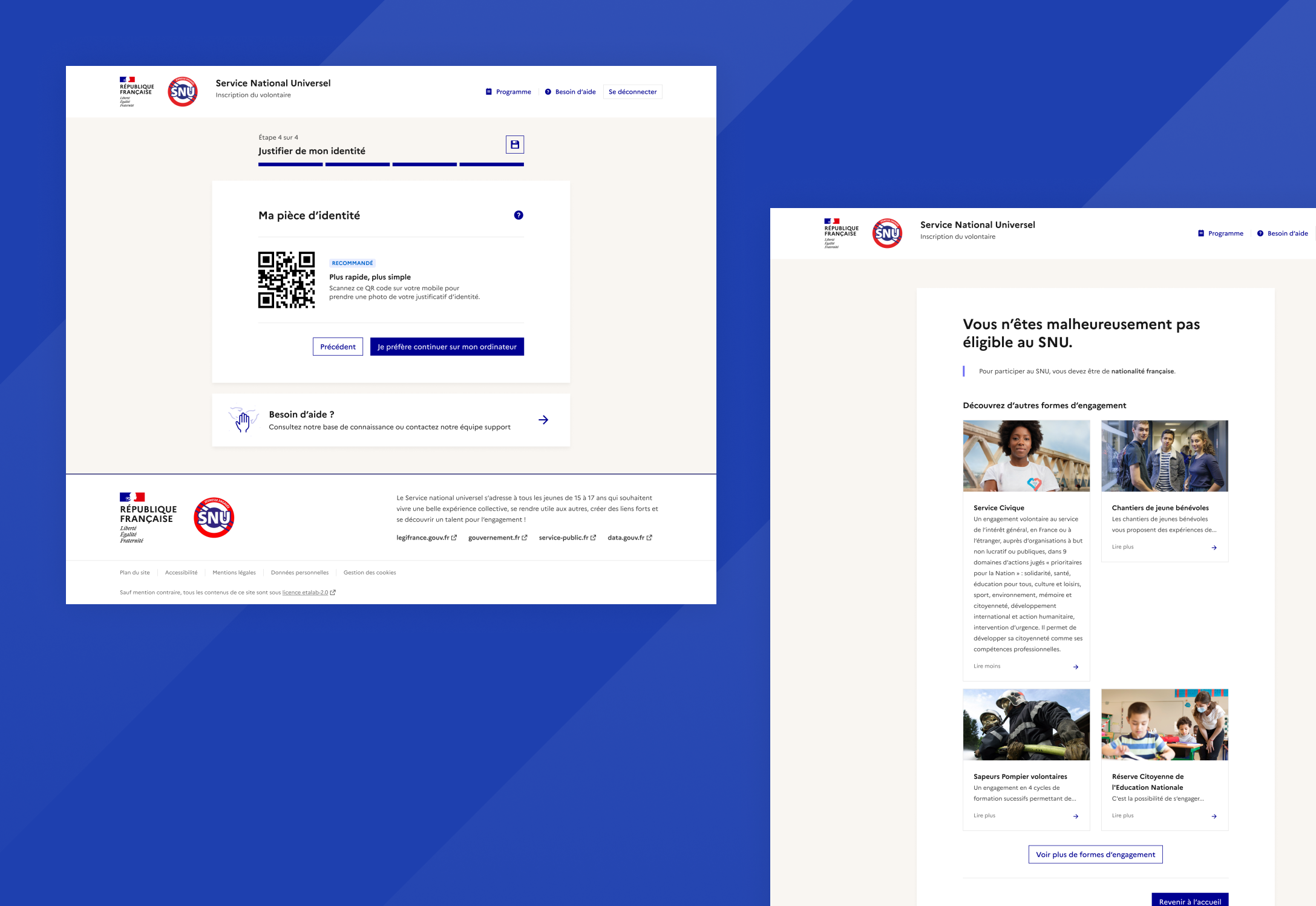This screenshot has width=1316, height=906.
Task: Click Voir plus de formes d'engagement
Action: pos(1095,855)
